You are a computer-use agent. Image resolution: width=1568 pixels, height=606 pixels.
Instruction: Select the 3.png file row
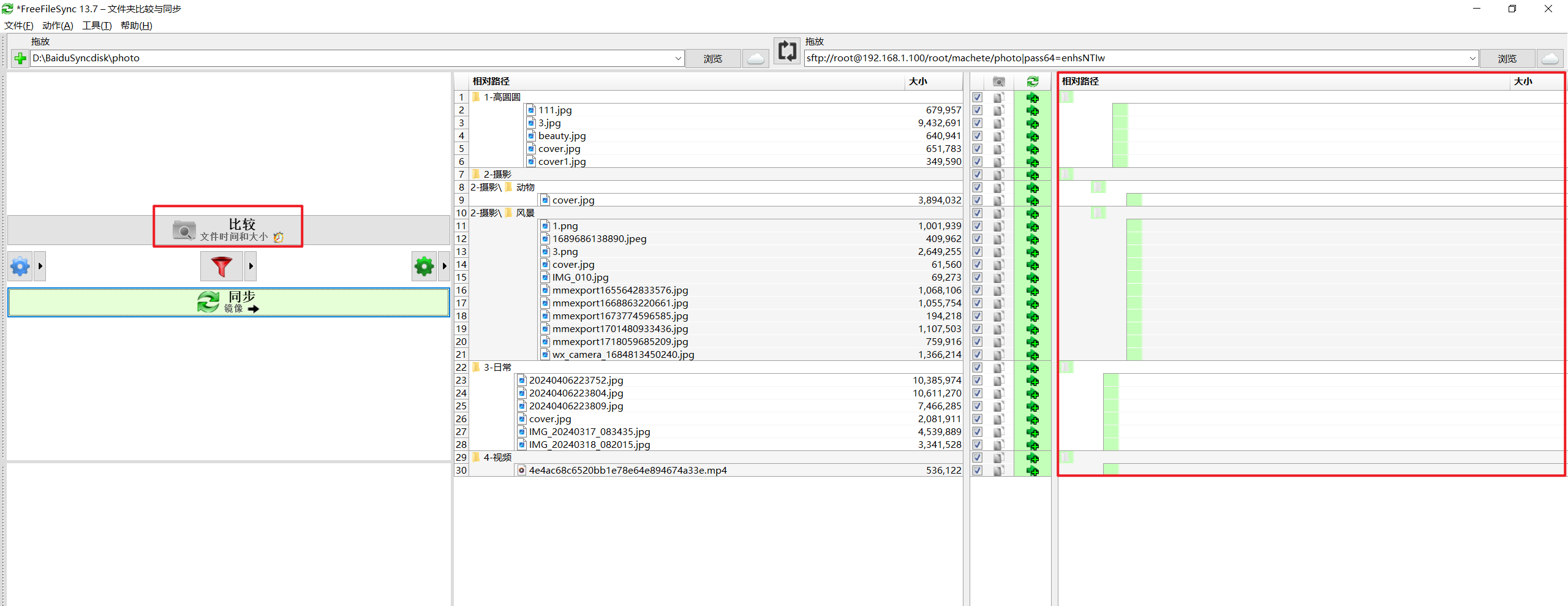715,252
